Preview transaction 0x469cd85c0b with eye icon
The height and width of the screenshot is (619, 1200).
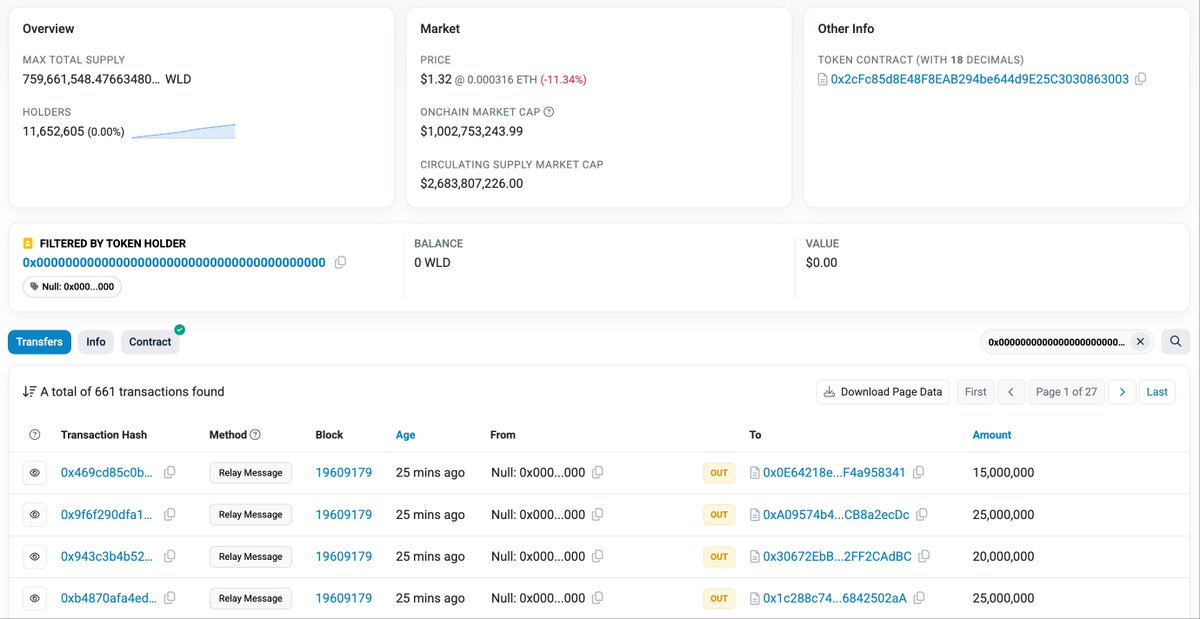(34, 472)
